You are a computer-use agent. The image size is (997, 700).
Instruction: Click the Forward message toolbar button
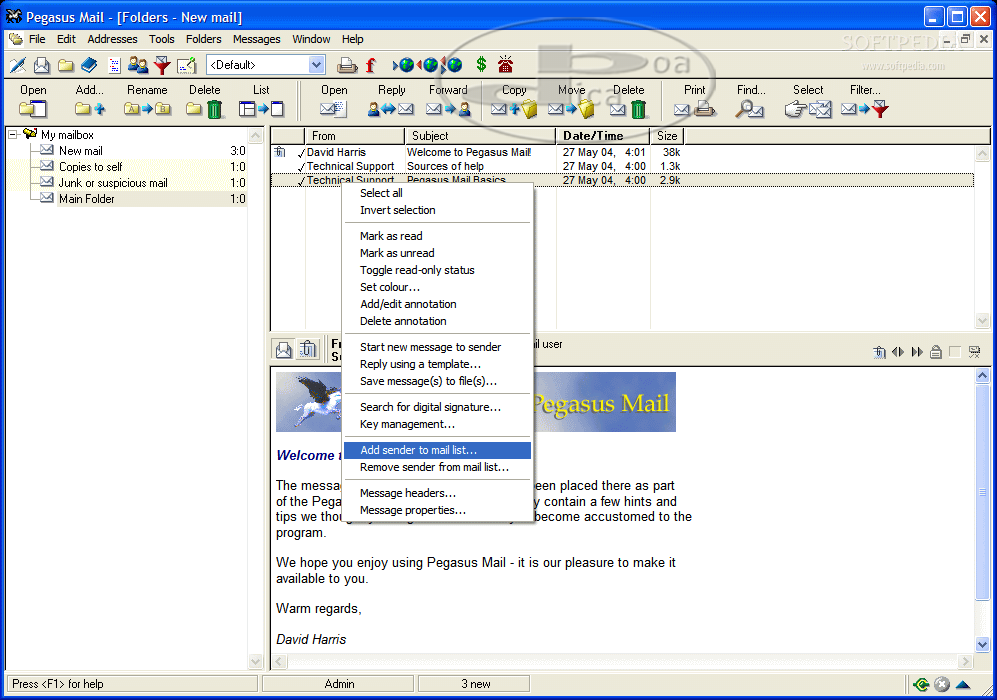448,101
